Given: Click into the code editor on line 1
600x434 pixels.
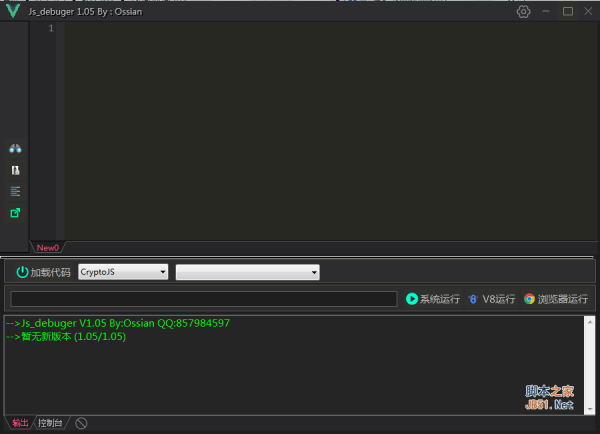Looking at the screenshot, I should click(x=331, y=28).
